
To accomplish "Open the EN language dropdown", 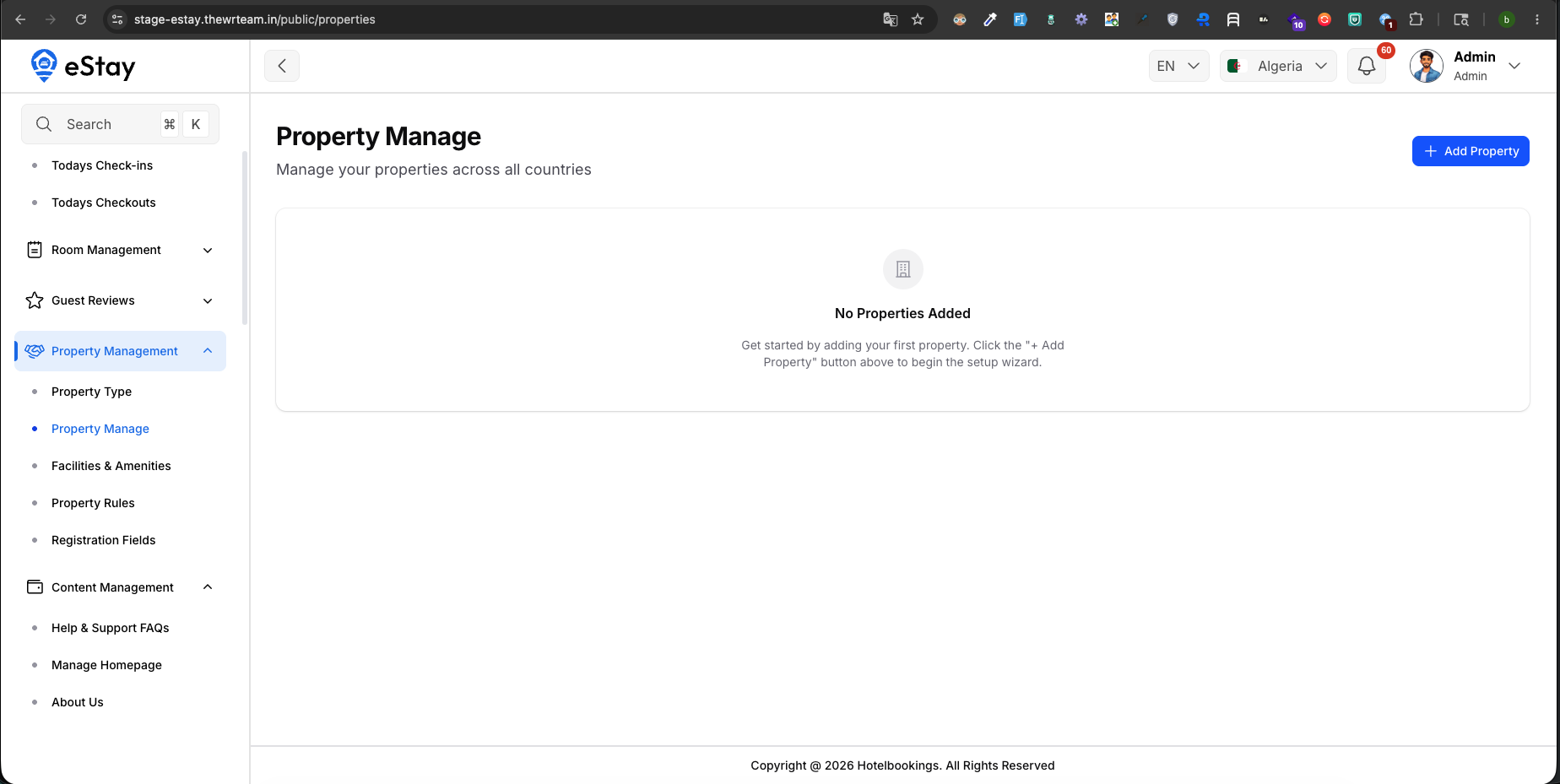I will point(1178,66).
